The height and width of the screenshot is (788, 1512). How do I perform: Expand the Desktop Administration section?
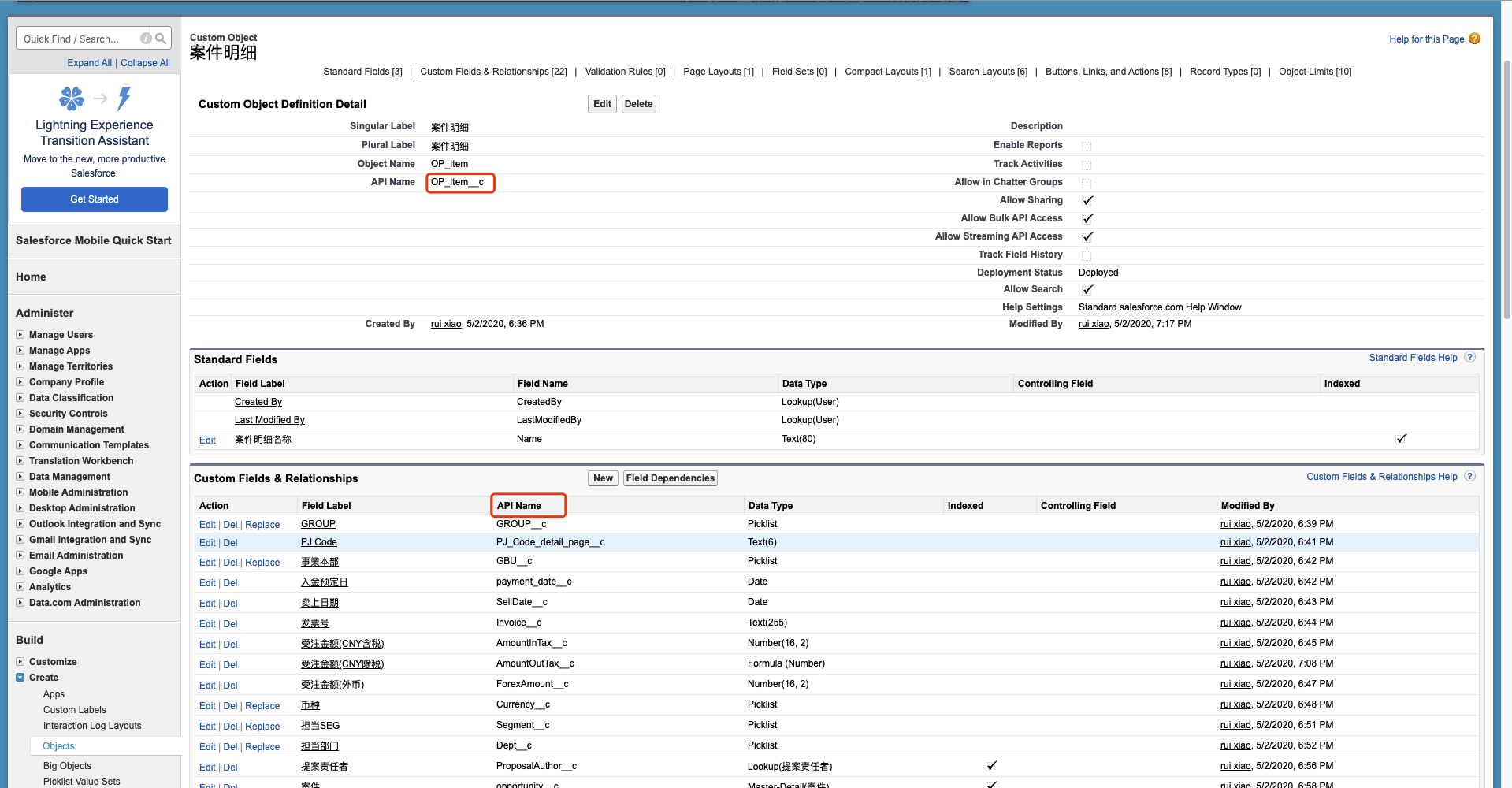20,507
